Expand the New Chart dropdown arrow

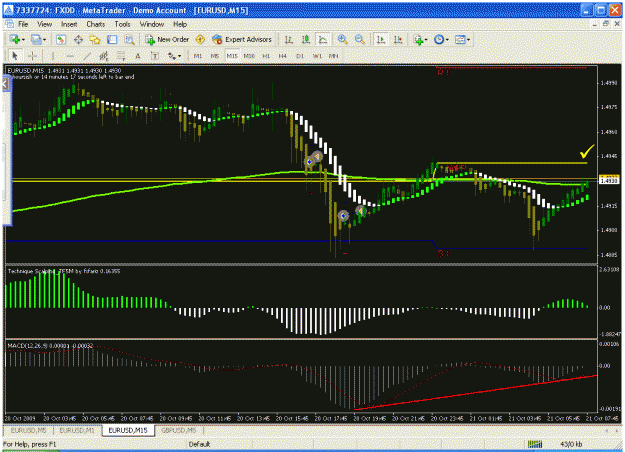[23, 39]
